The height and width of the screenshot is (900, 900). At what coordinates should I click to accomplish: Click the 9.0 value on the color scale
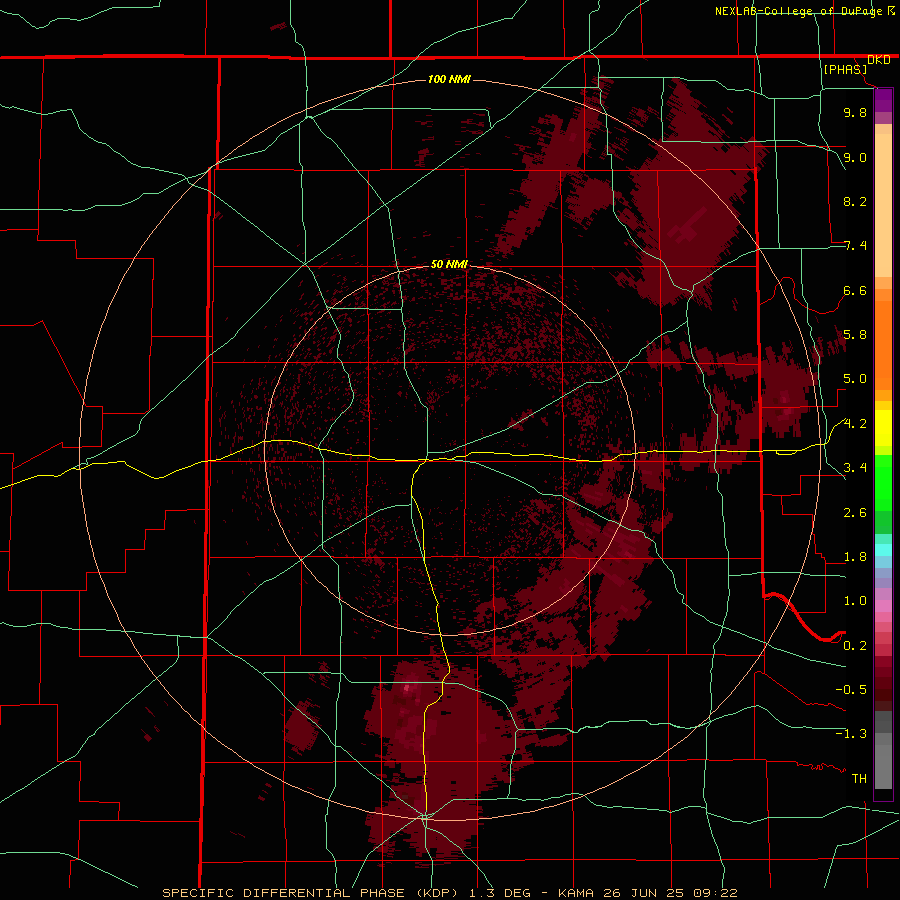tap(855, 157)
